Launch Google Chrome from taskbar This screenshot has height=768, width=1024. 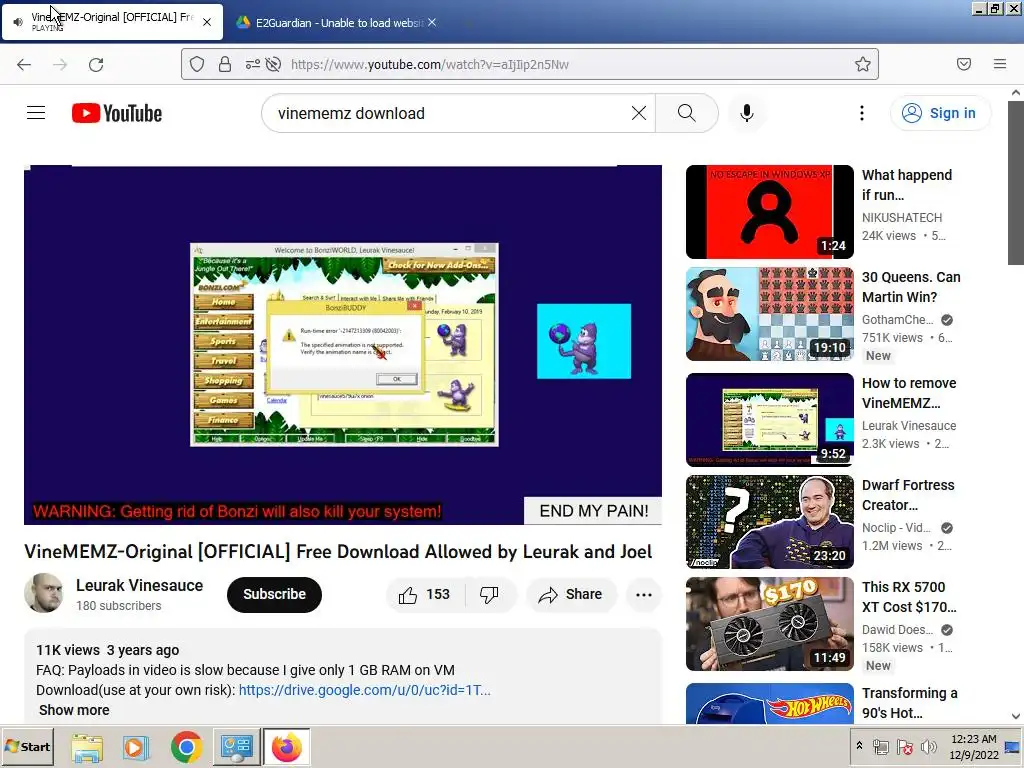coord(186,746)
